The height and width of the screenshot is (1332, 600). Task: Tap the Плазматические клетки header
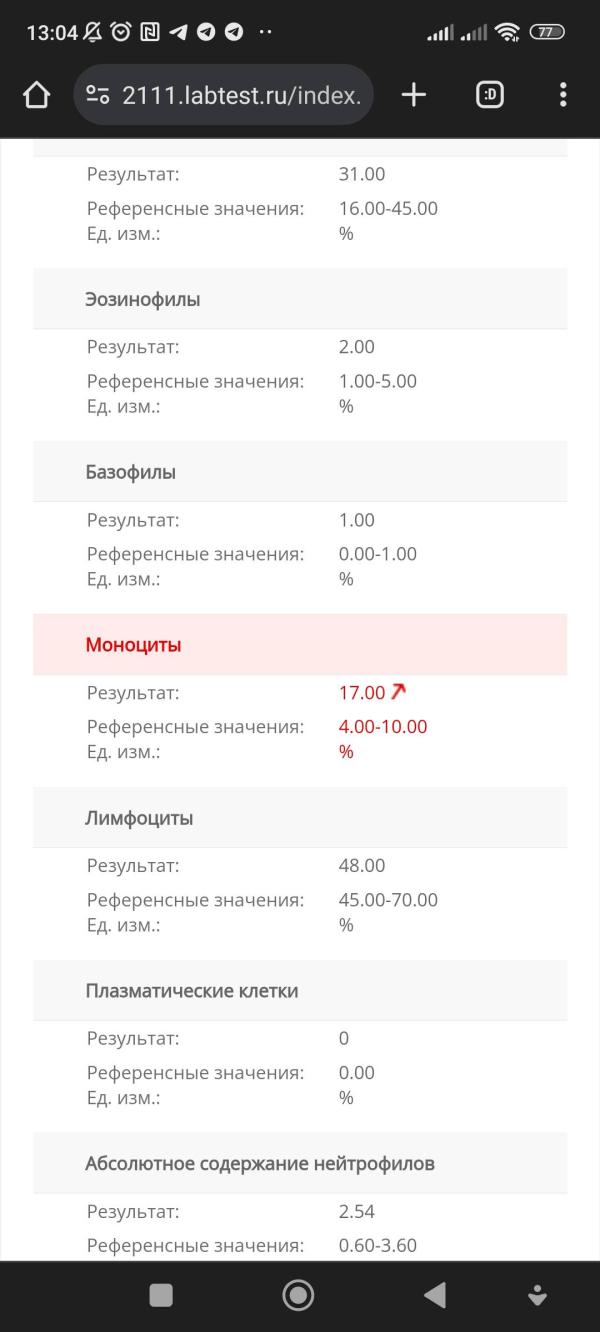tap(300, 991)
